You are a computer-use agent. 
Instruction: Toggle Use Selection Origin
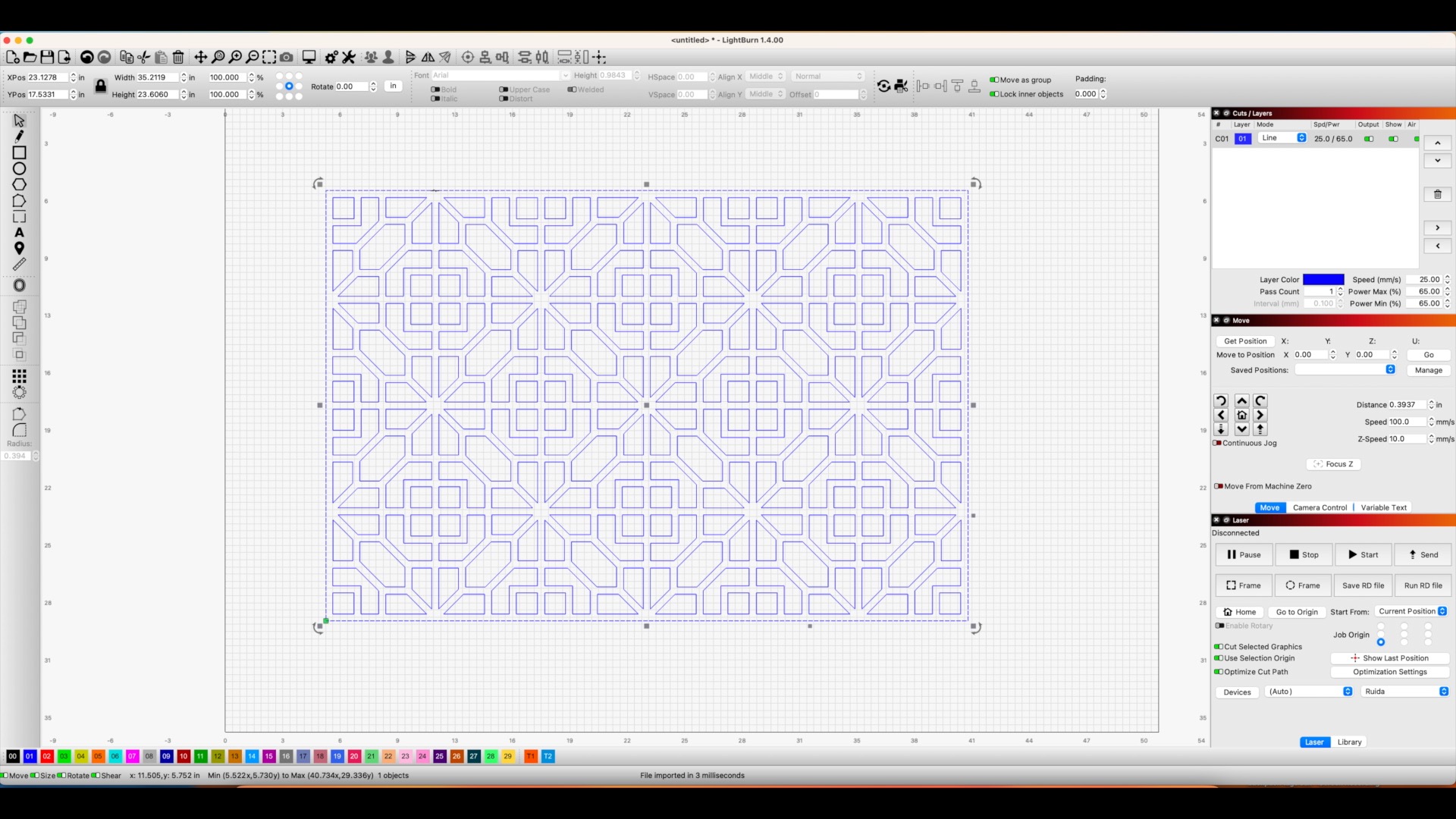[x=1218, y=658]
